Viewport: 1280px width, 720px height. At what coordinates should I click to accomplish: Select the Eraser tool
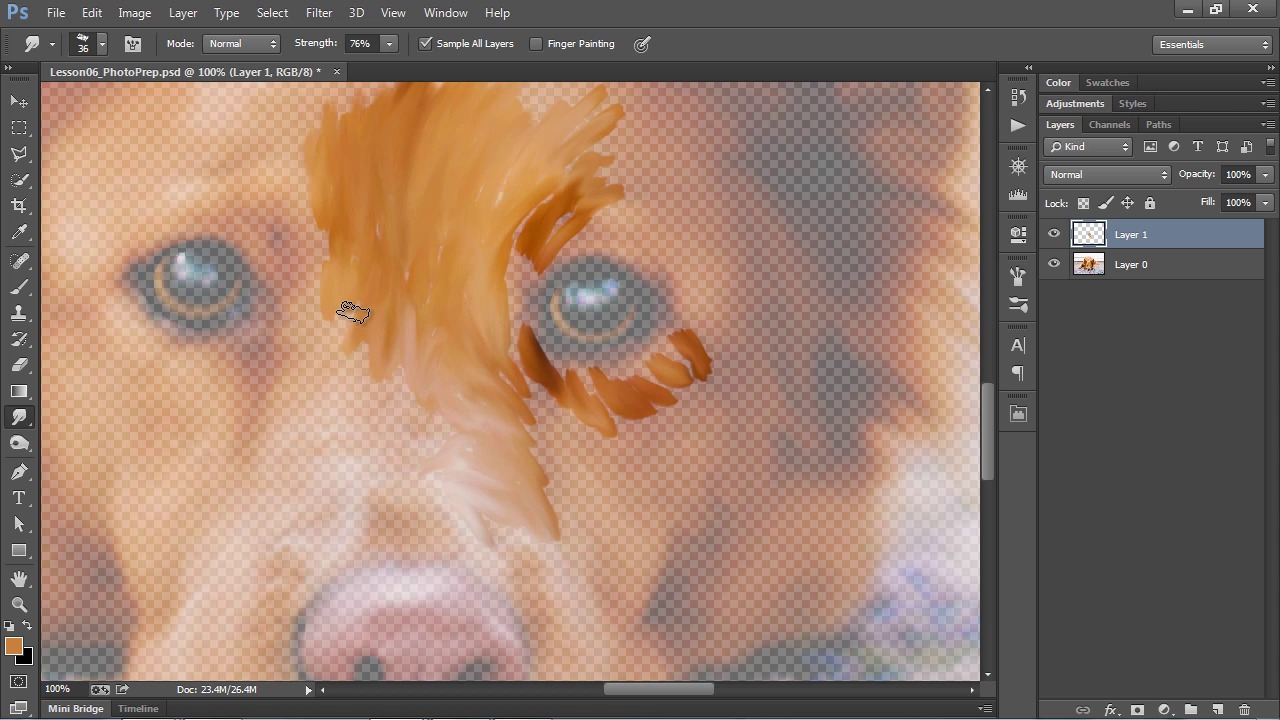pos(19,365)
